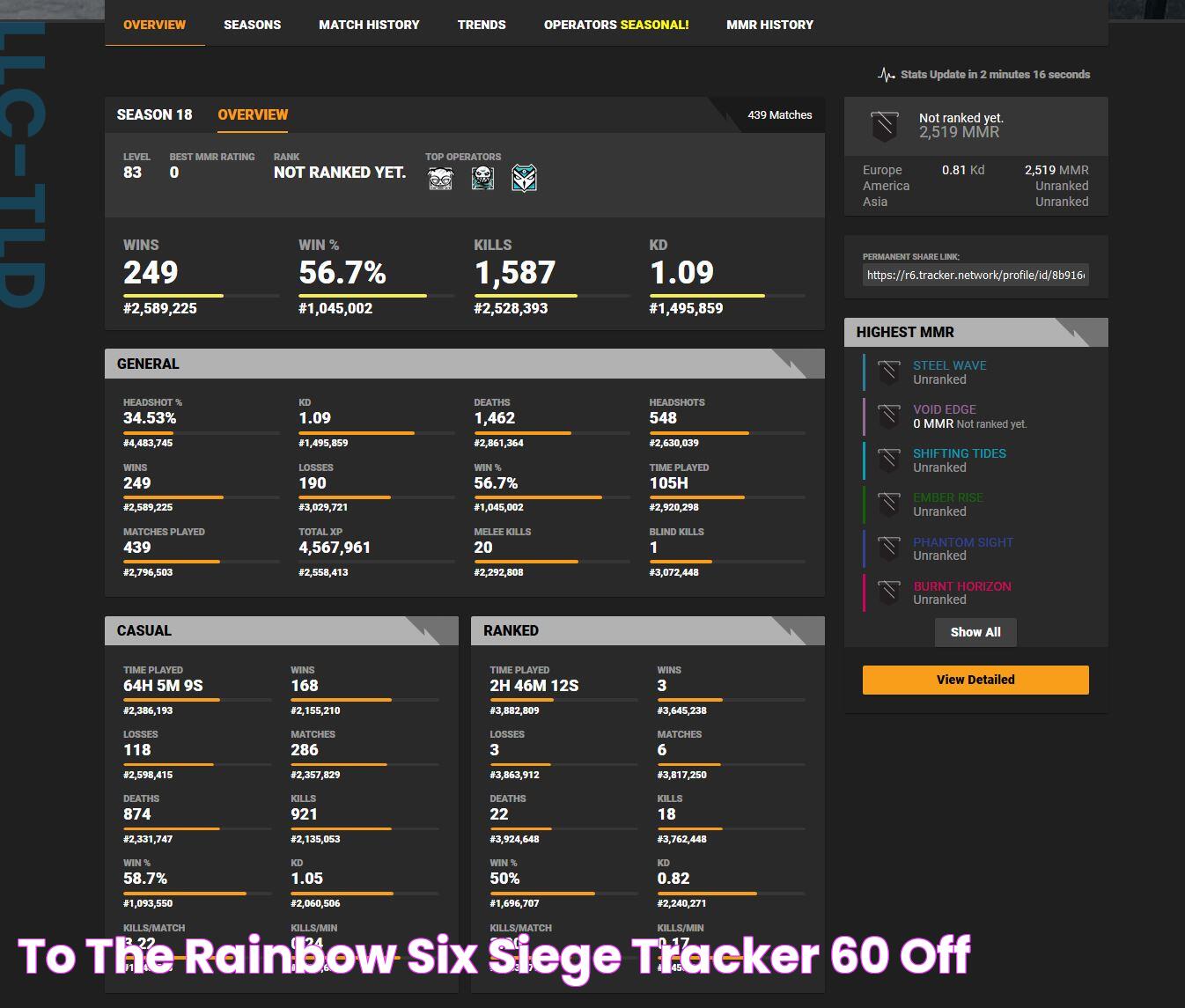This screenshot has width=1185, height=1008.
Task: Select the orange Overview season sub-tab
Action: coord(253,114)
